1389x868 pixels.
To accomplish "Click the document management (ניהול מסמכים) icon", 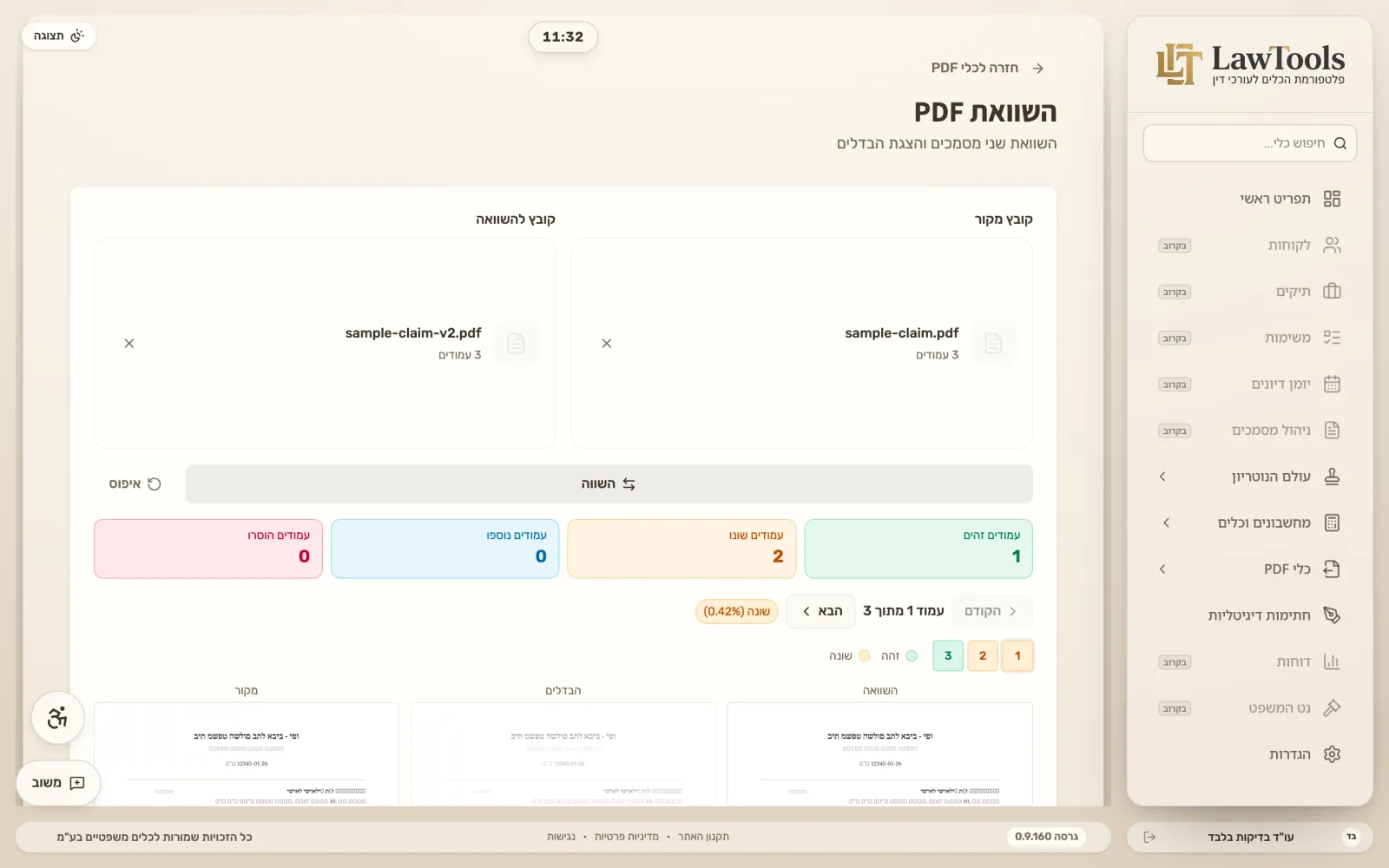I will coord(1332,430).
